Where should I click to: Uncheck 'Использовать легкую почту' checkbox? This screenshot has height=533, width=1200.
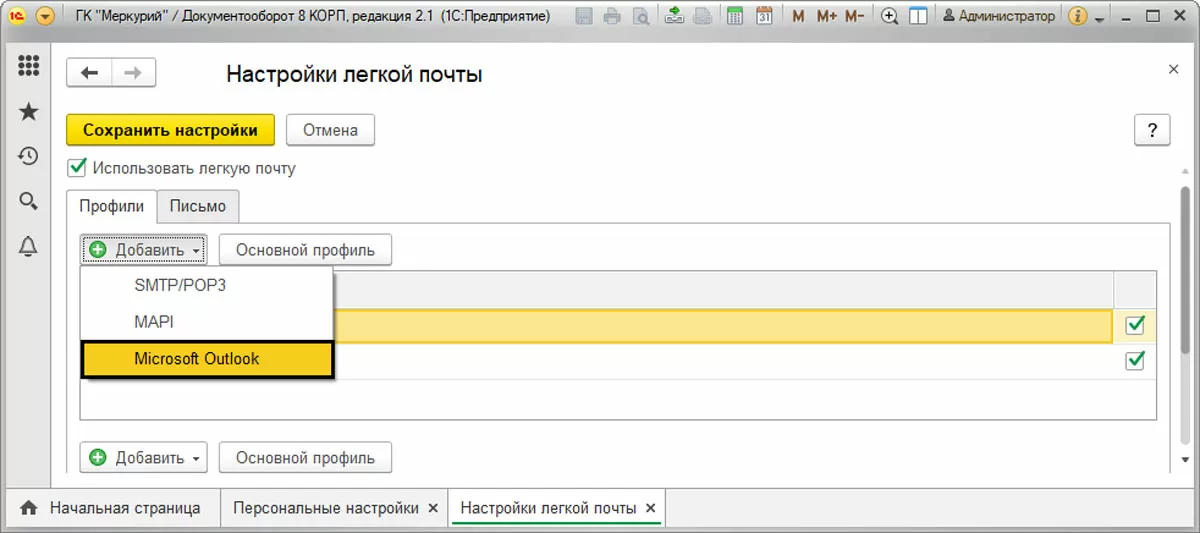pos(76,168)
